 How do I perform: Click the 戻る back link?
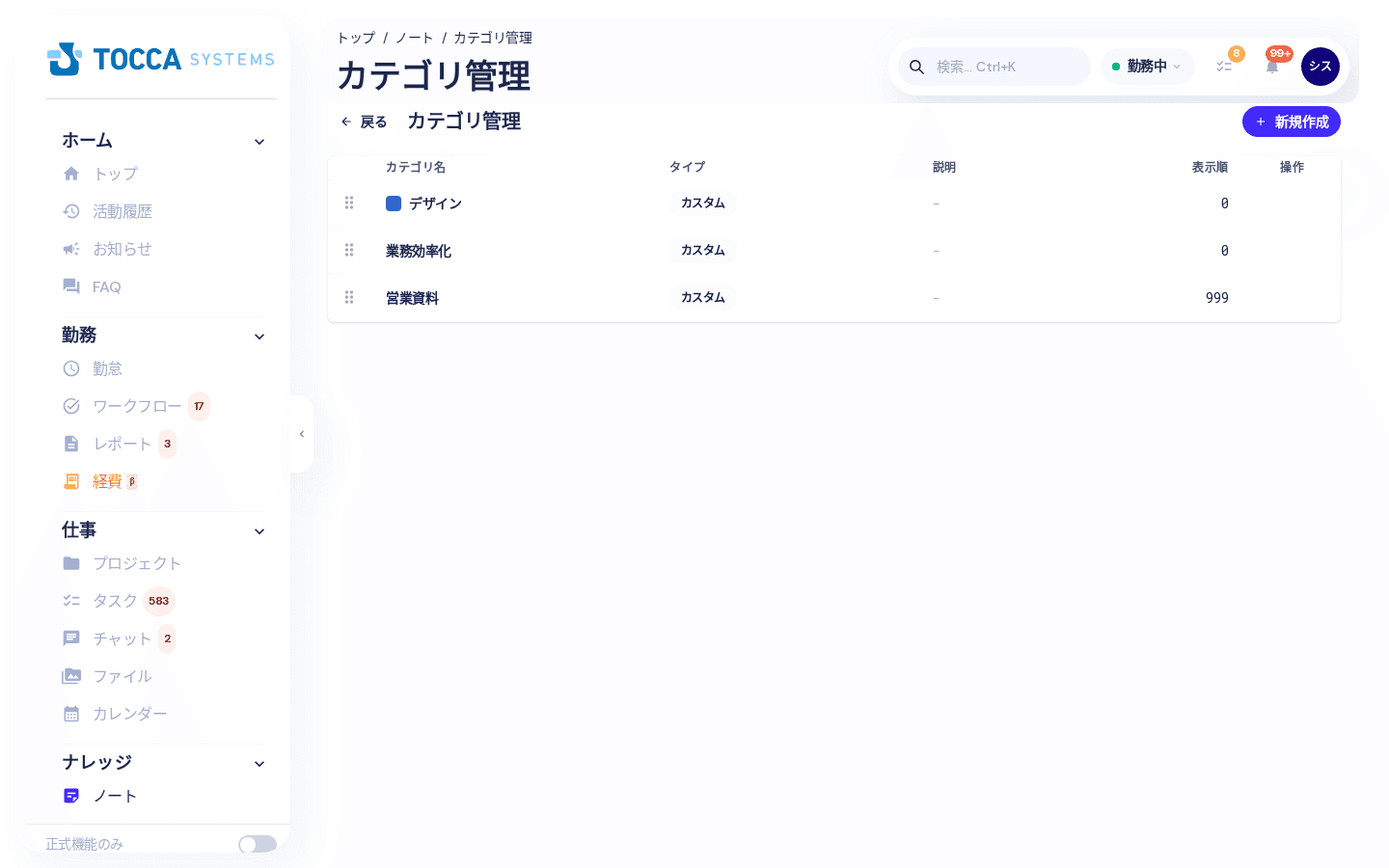click(364, 122)
